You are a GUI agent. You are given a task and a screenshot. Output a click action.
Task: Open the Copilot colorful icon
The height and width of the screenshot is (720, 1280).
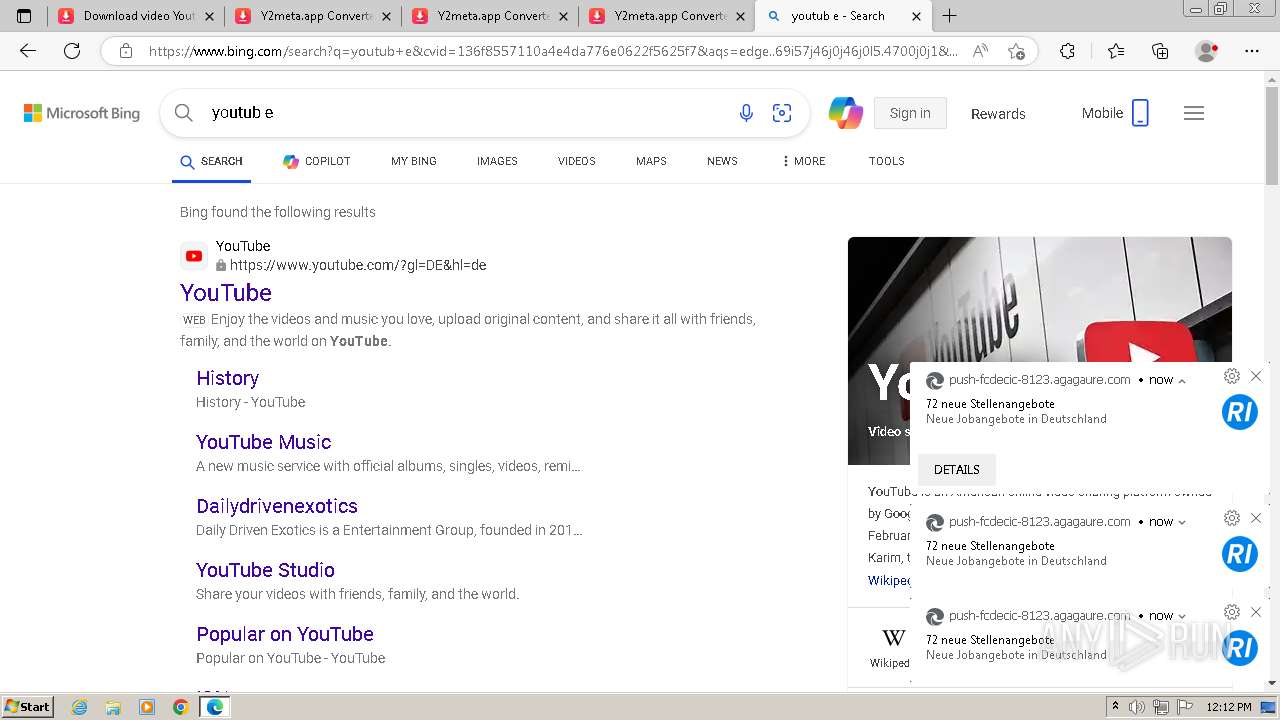[x=846, y=113]
